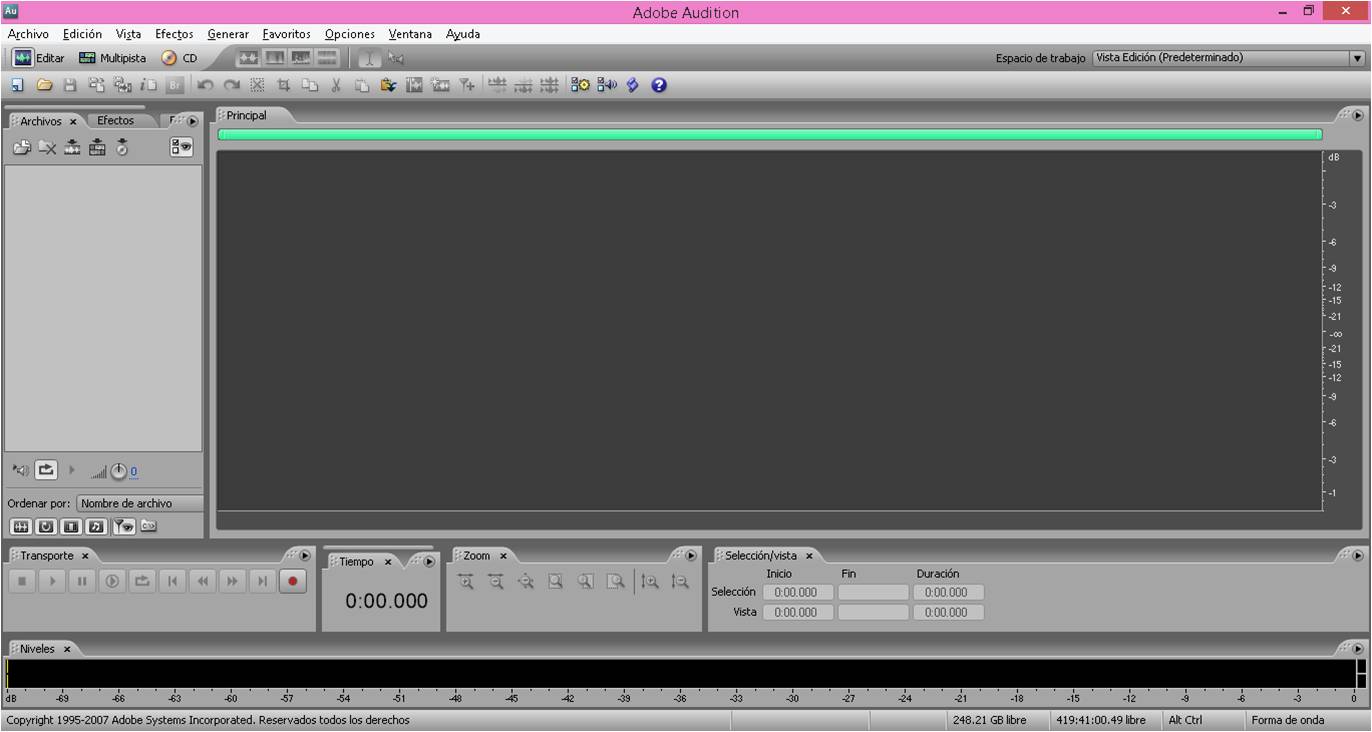The image size is (1372, 732).
Task: Click the Cut scissors icon
Action: click(x=336, y=85)
